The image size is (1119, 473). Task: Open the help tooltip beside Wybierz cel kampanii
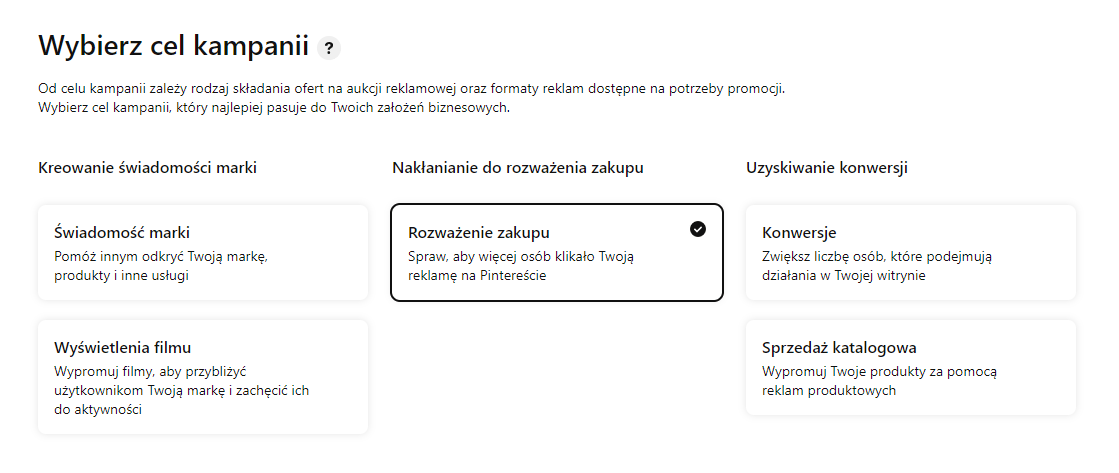tap(328, 48)
